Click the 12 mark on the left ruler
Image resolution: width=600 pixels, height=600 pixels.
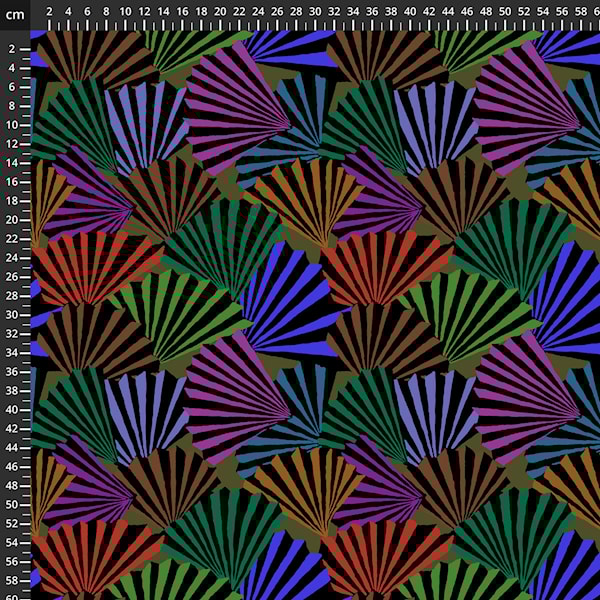pyautogui.click(x=12, y=144)
